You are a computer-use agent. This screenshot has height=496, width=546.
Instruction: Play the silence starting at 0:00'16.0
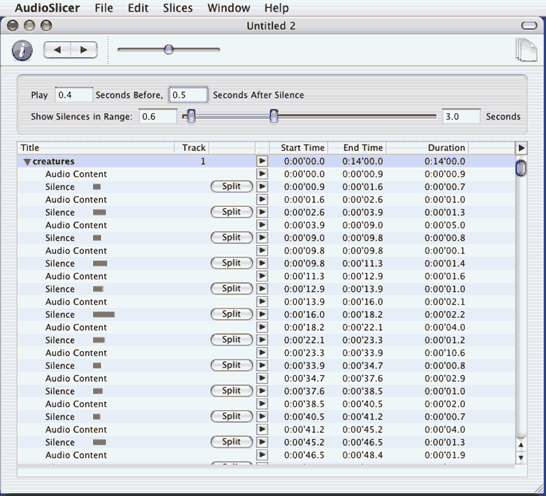(x=262, y=314)
